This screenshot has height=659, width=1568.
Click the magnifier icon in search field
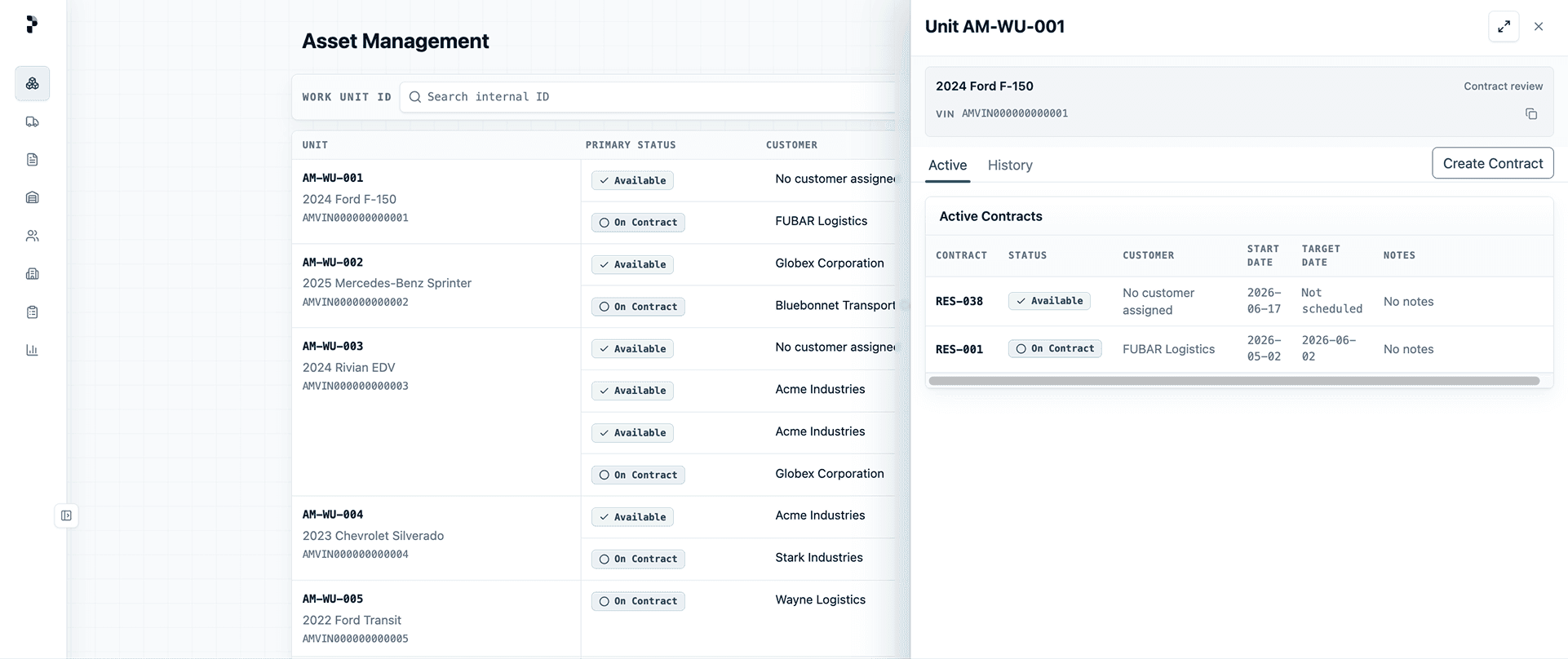(415, 97)
